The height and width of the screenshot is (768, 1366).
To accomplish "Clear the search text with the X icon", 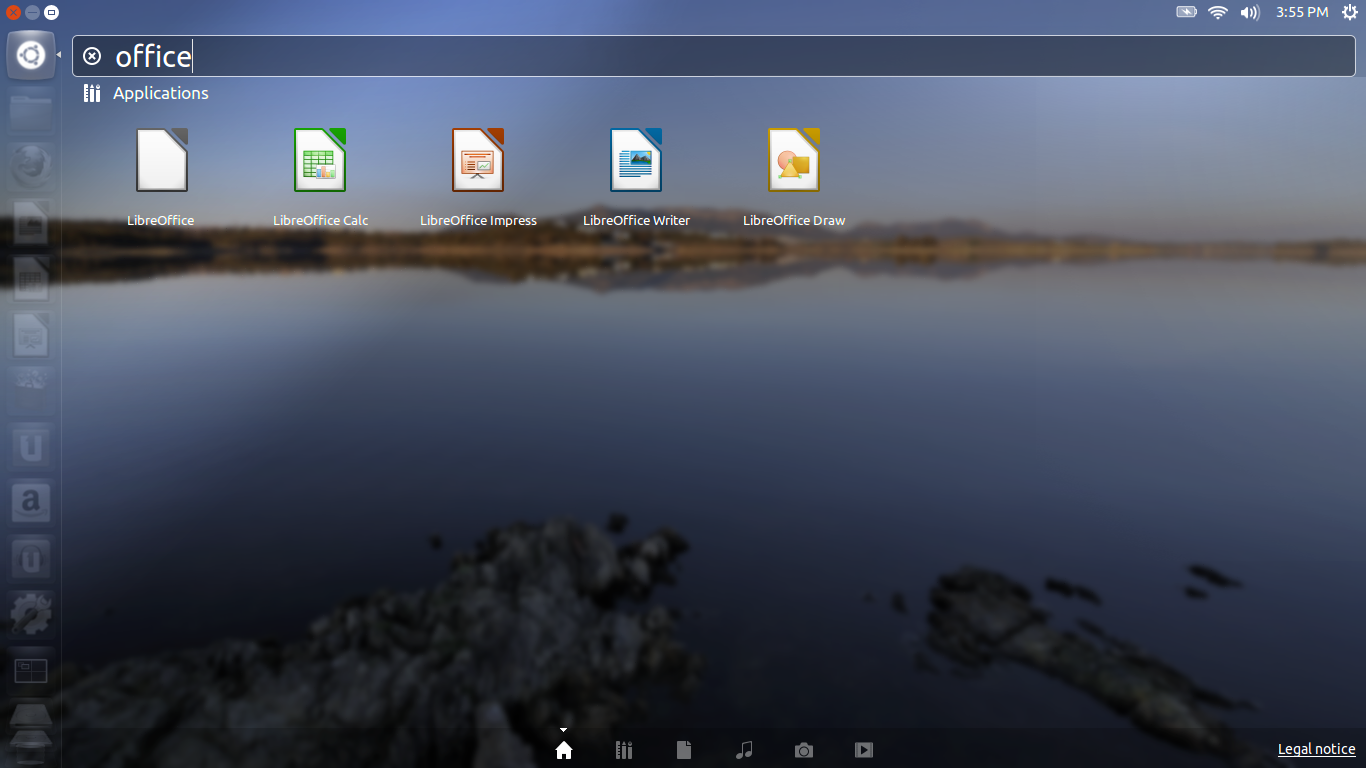I will pos(92,56).
